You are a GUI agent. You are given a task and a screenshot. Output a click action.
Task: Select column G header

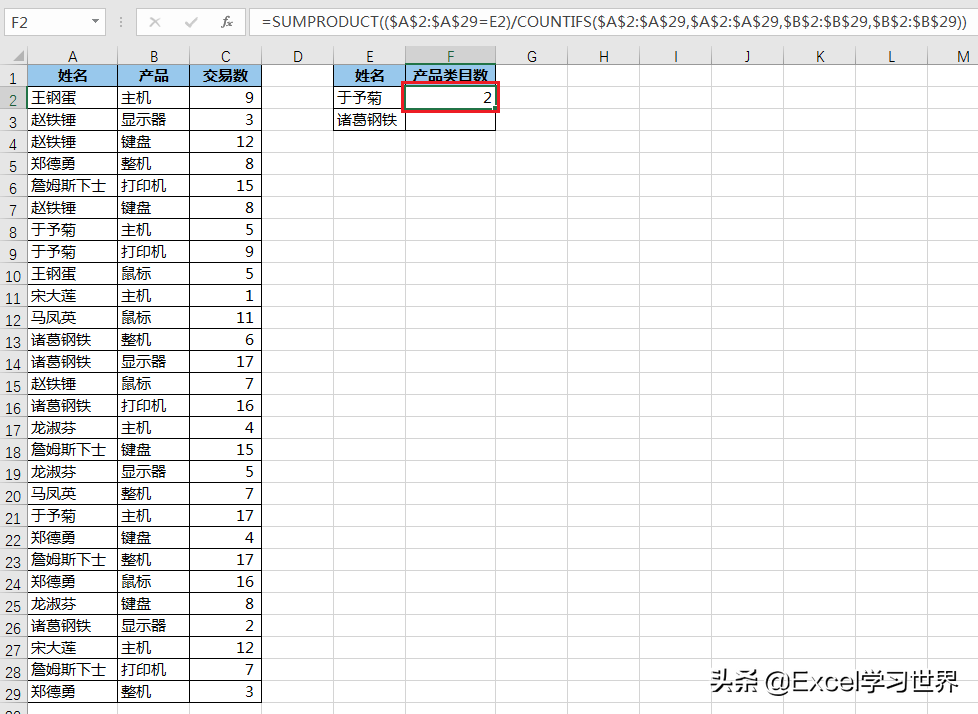(531, 56)
